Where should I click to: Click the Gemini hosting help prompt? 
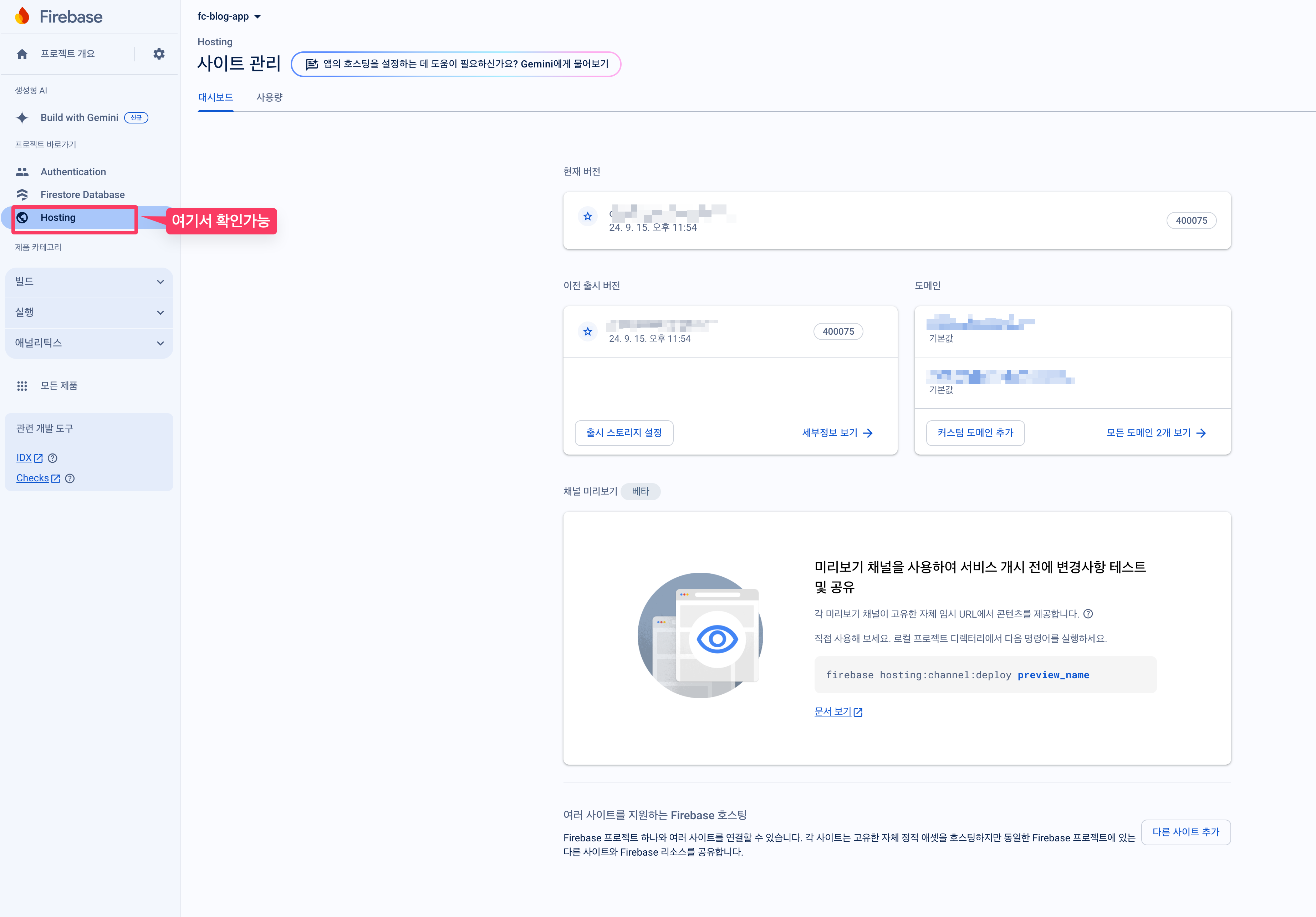pyautogui.click(x=456, y=64)
